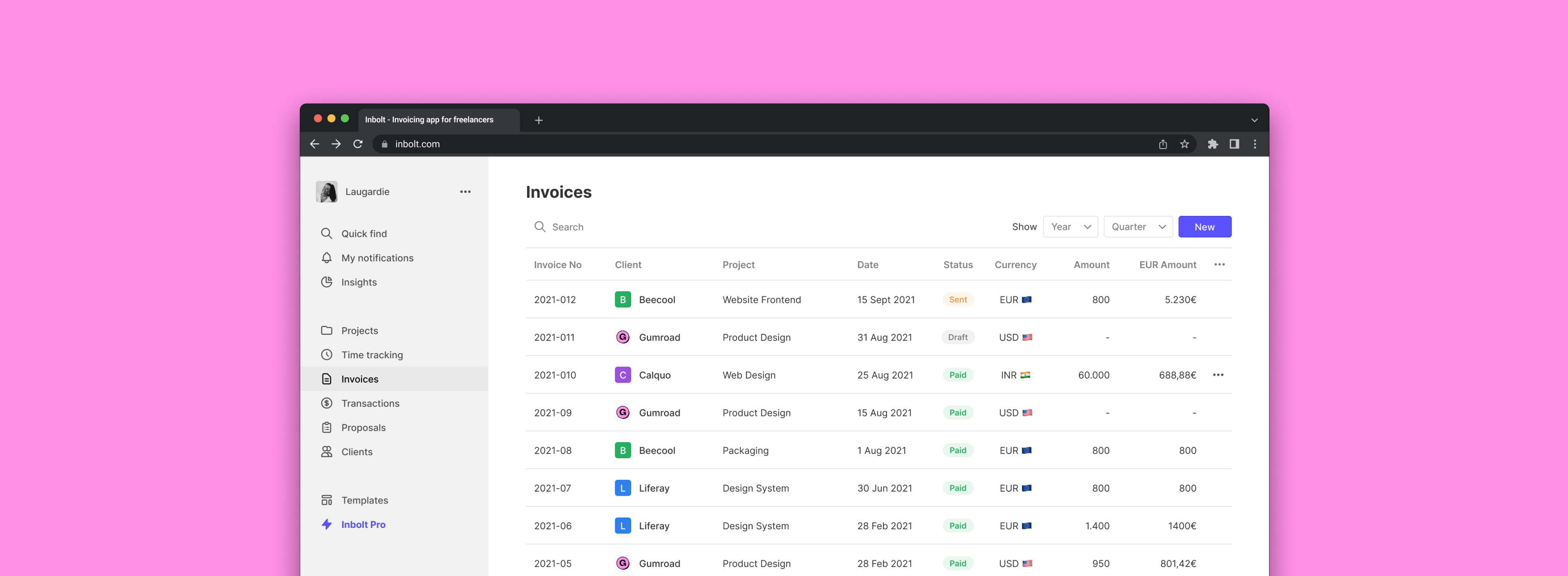Click the Insights chart icon
1568x576 pixels.
pyautogui.click(x=327, y=282)
